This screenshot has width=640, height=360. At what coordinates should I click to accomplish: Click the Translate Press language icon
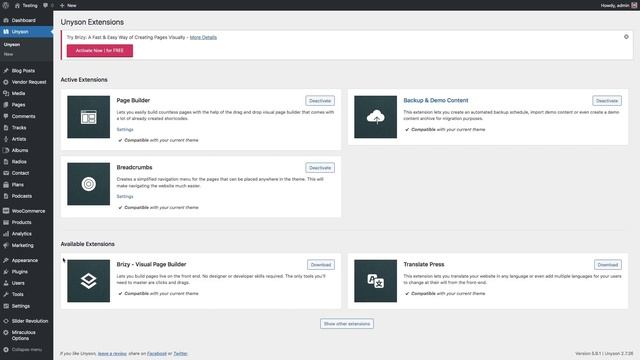376,281
